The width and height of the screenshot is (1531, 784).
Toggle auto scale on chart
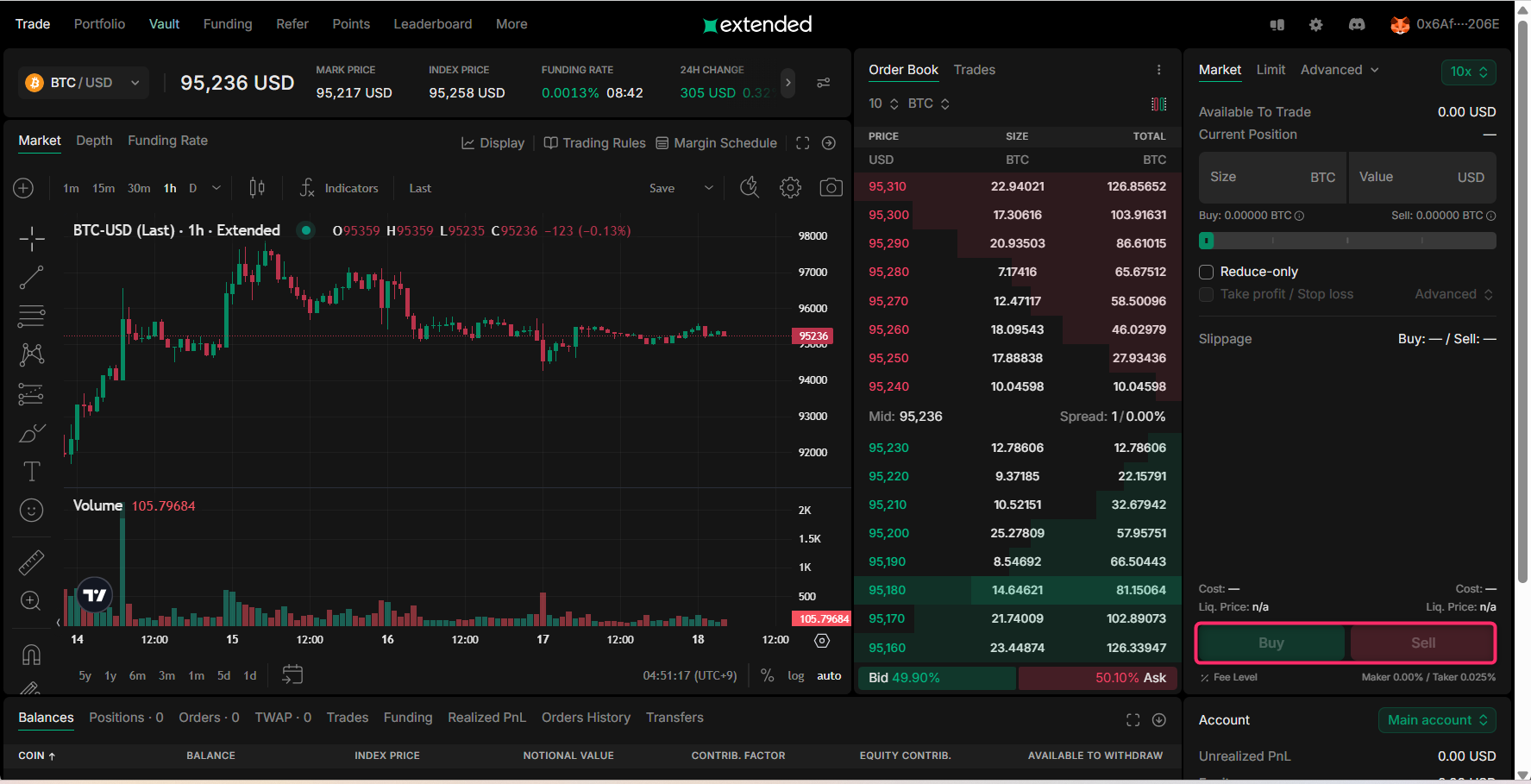829,675
